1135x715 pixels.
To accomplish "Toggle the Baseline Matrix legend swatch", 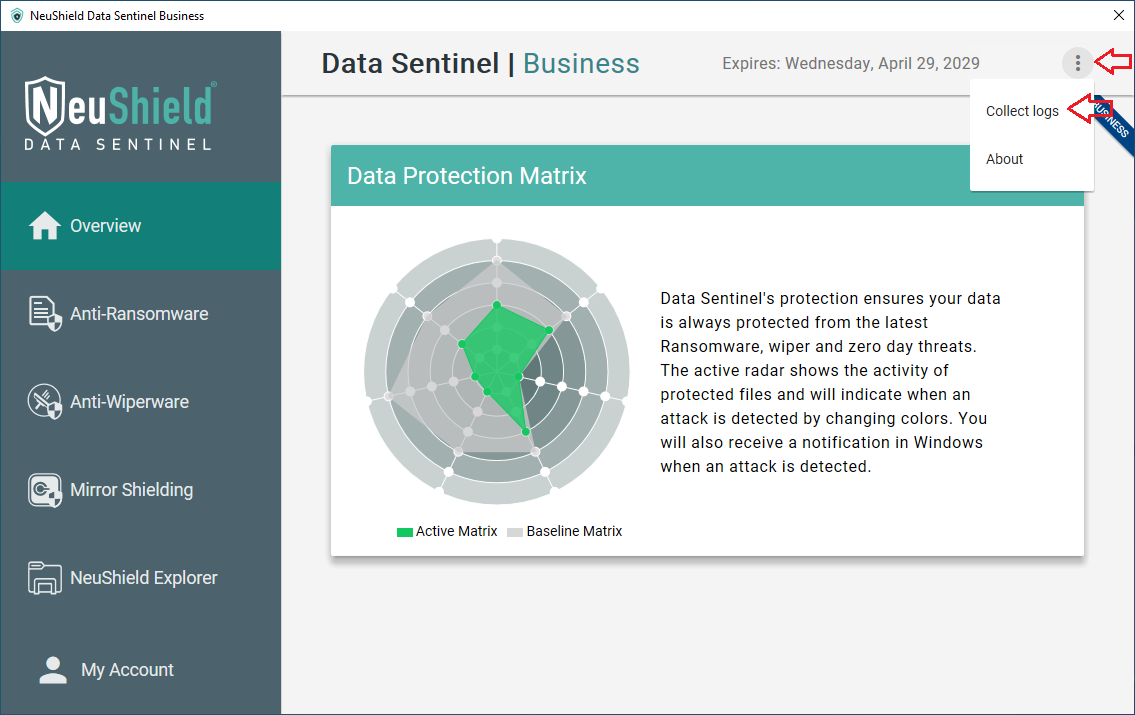I will (515, 532).
